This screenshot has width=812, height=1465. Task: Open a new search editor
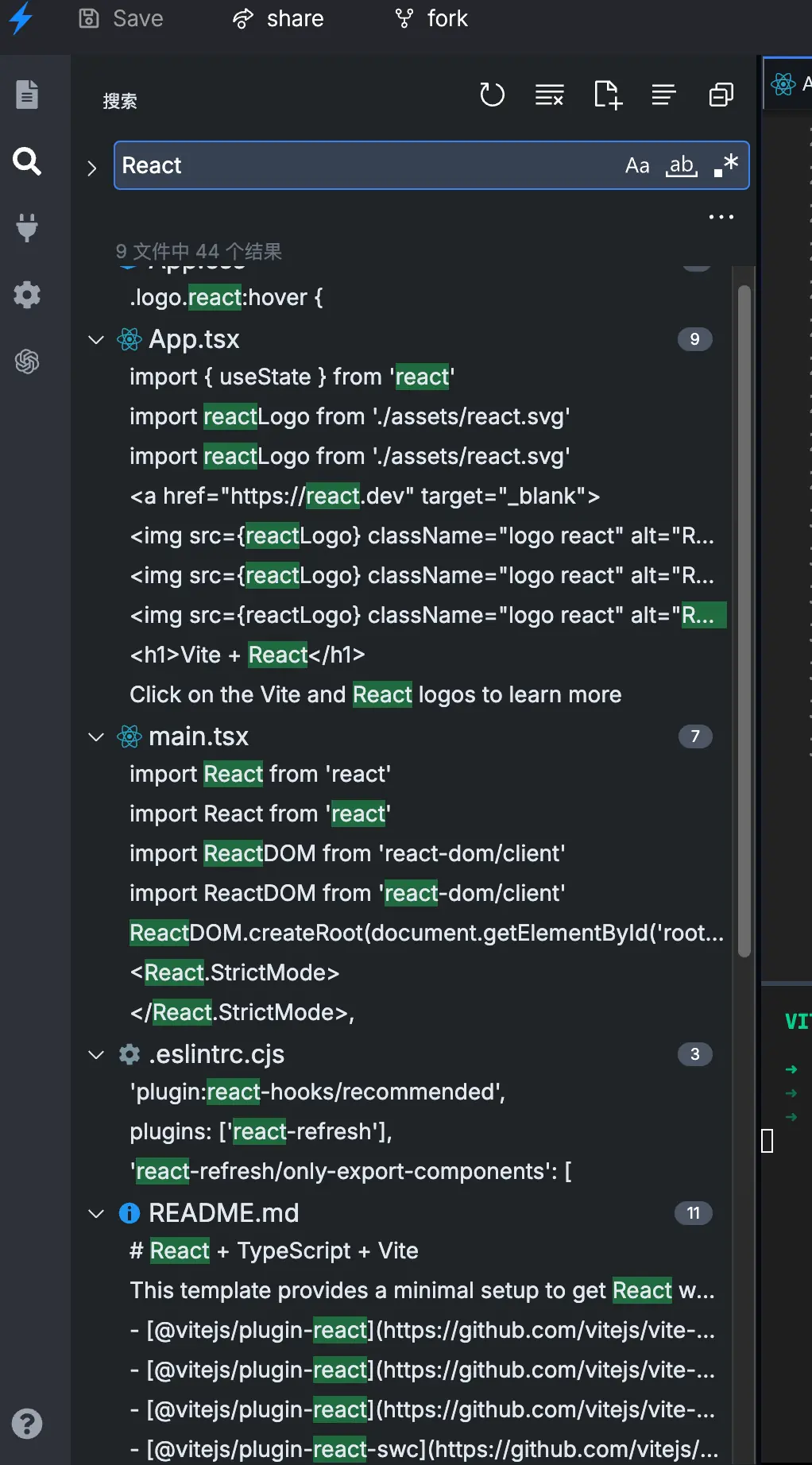click(608, 95)
